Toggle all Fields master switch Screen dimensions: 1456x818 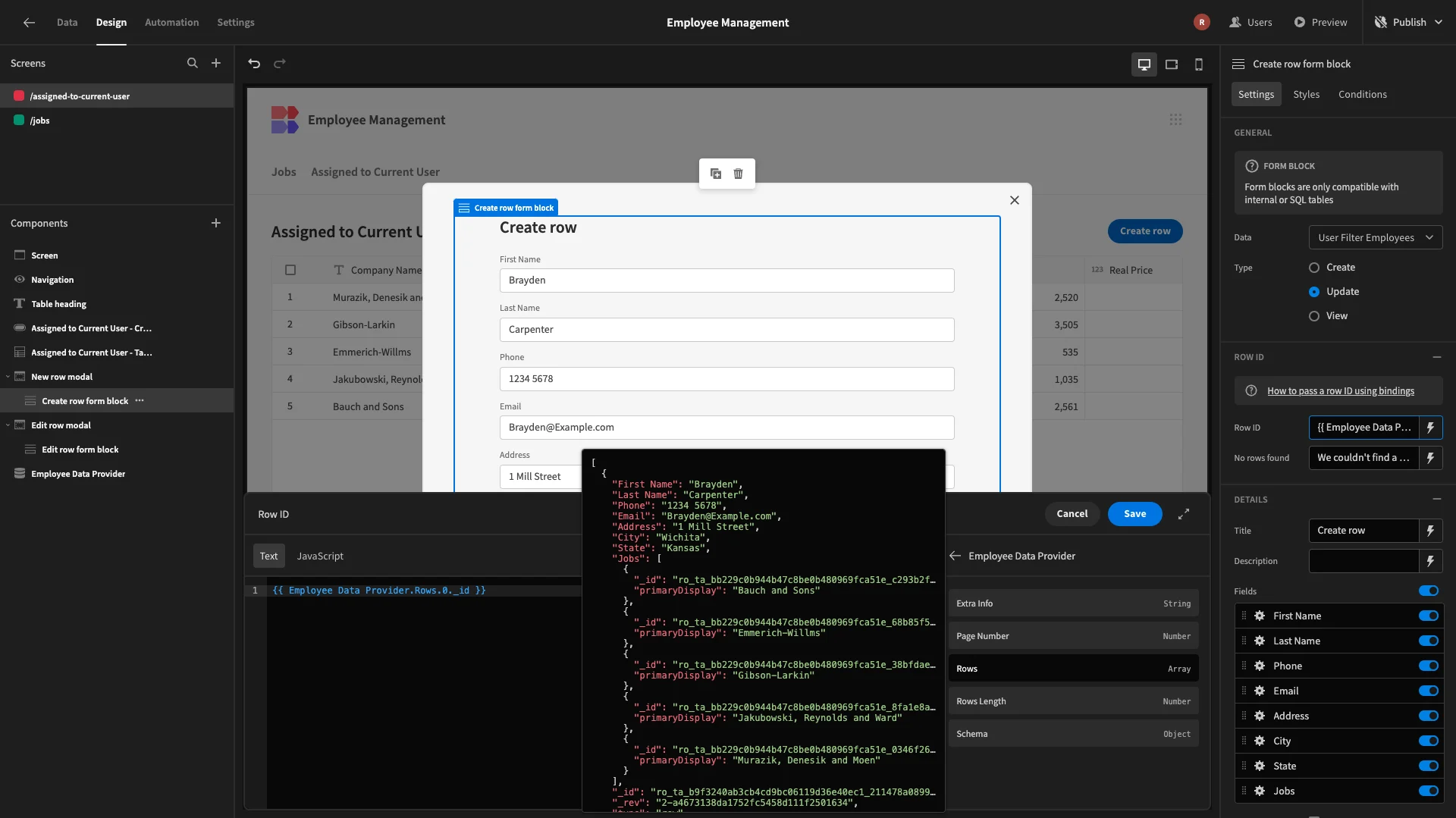[1429, 591]
